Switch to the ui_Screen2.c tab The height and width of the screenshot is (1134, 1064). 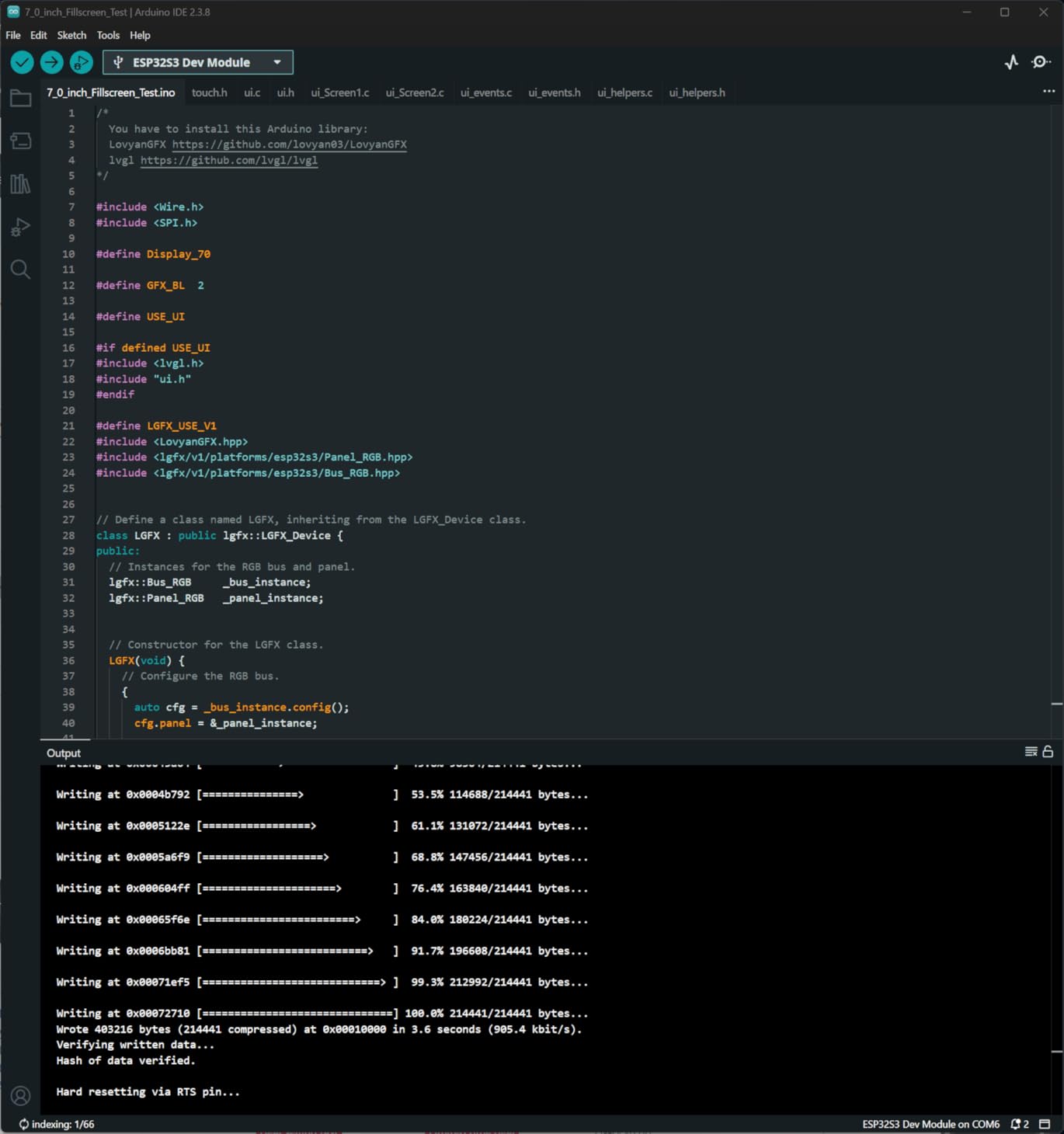click(x=415, y=92)
